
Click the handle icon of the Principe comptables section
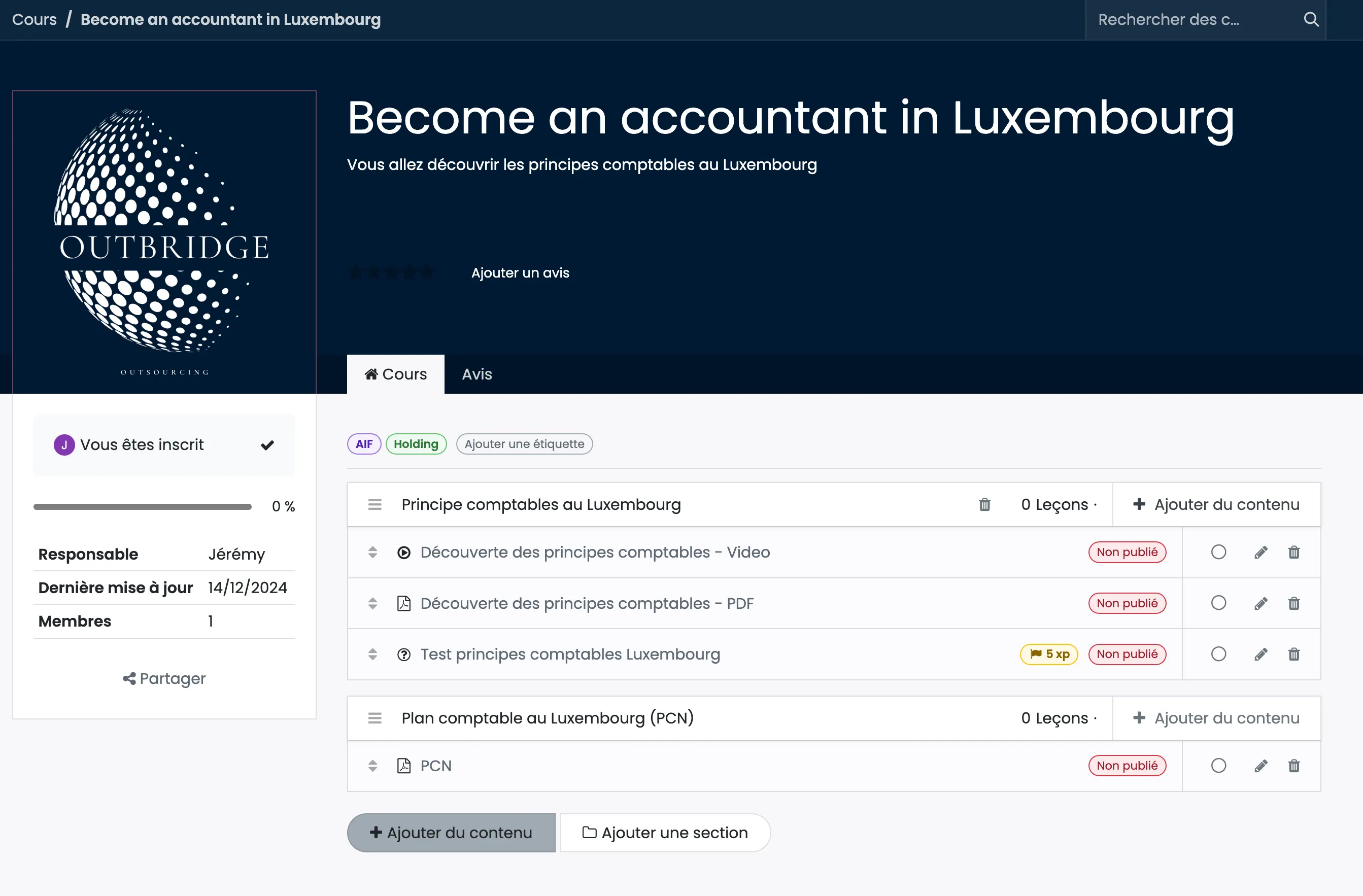coord(374,504)
